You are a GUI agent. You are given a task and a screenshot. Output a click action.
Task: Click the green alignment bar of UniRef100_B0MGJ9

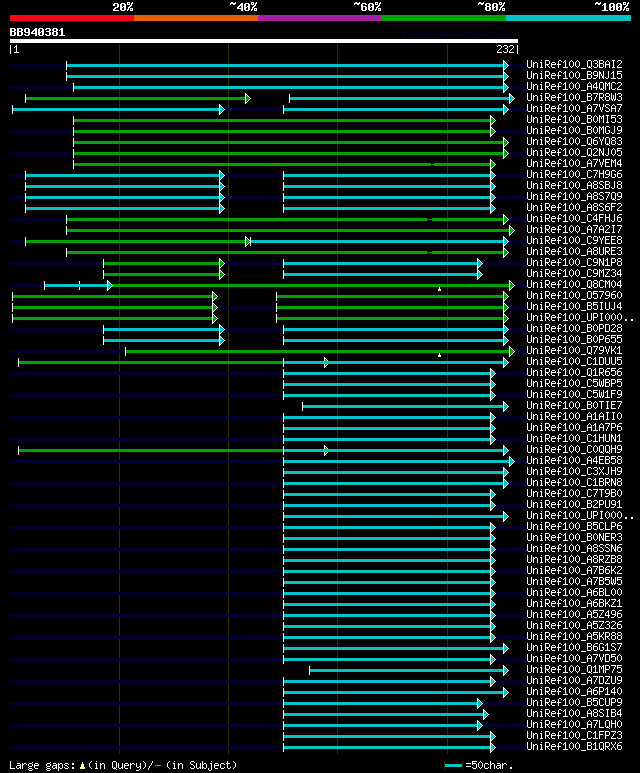[282, 132]
